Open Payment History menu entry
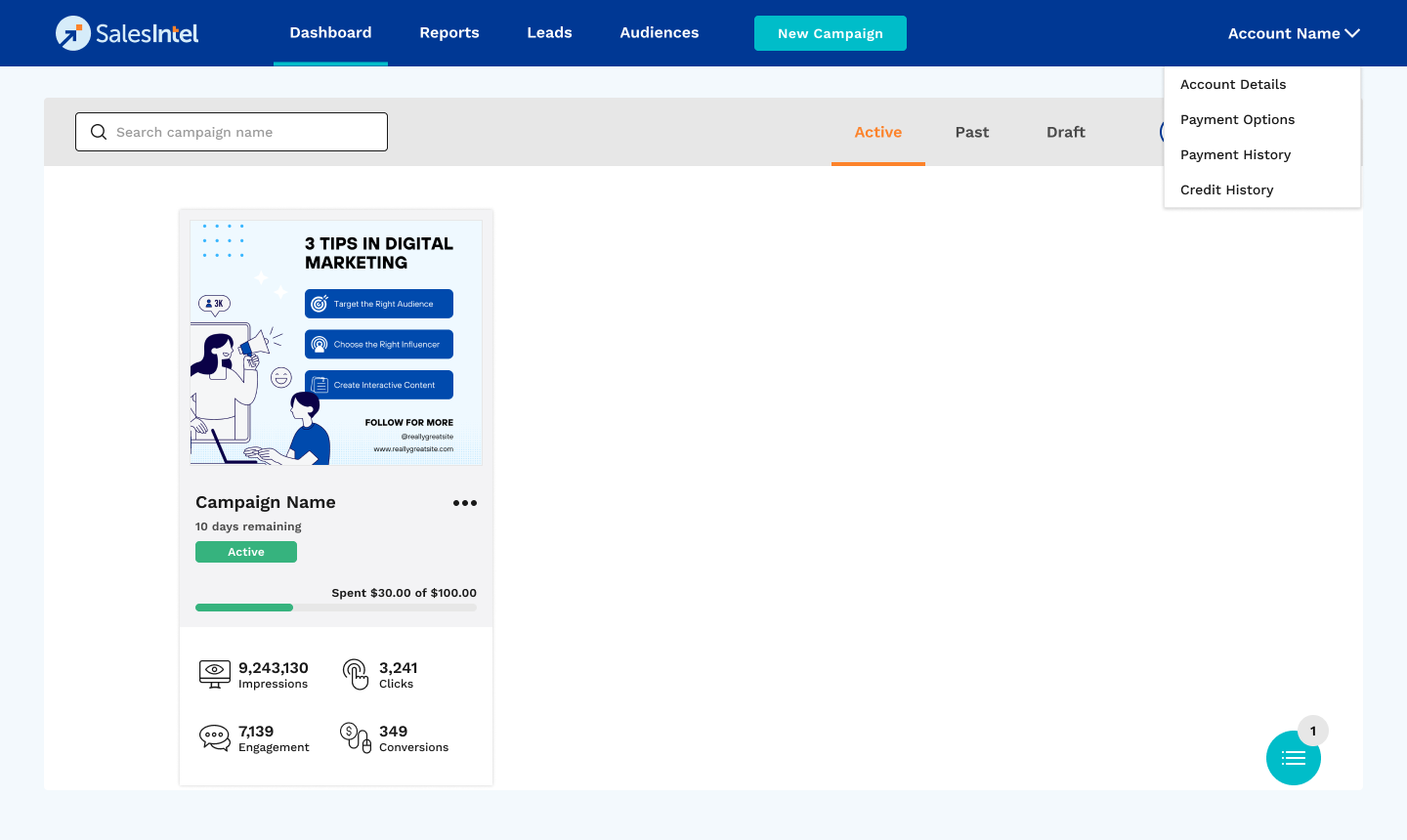This screenshot has height=840, width=1407. tap(1235, 155)
